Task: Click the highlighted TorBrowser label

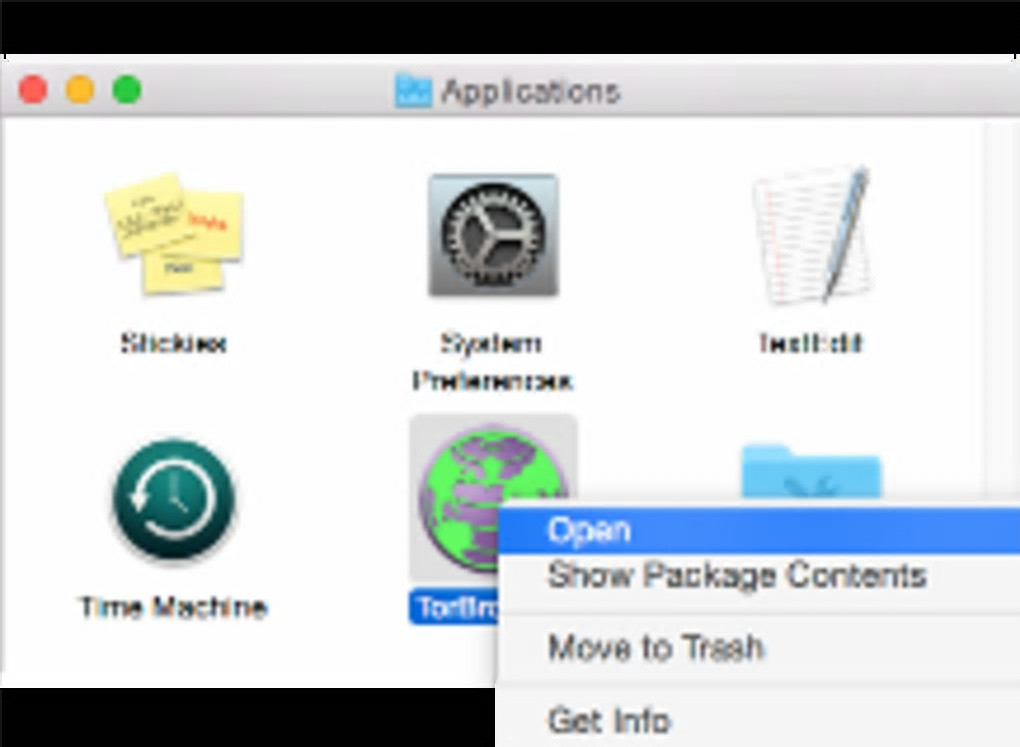Action: [x=455, y=607]
